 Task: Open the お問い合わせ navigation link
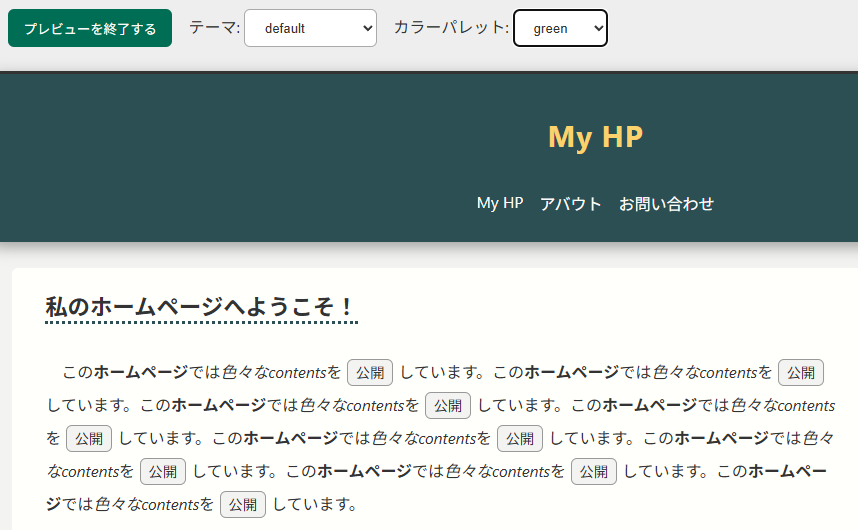(666, 203)
